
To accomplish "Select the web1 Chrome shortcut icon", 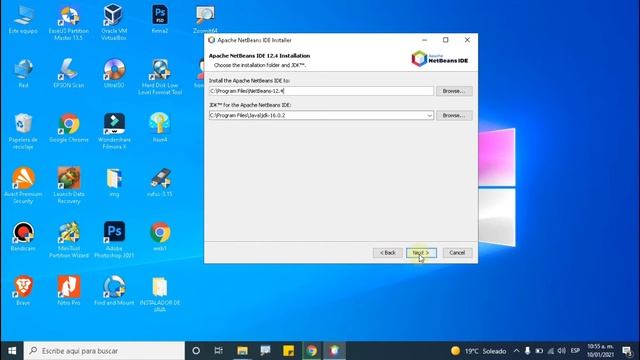I will [160, 236].
